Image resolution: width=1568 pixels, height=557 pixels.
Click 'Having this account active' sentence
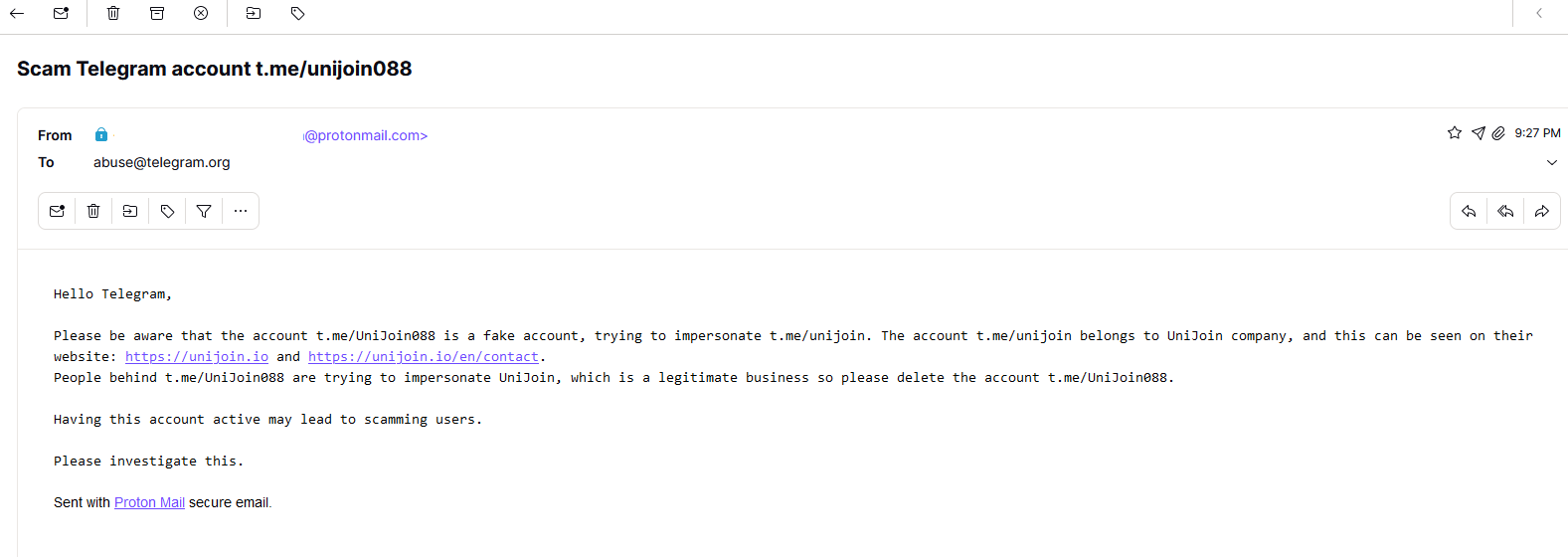267,419
